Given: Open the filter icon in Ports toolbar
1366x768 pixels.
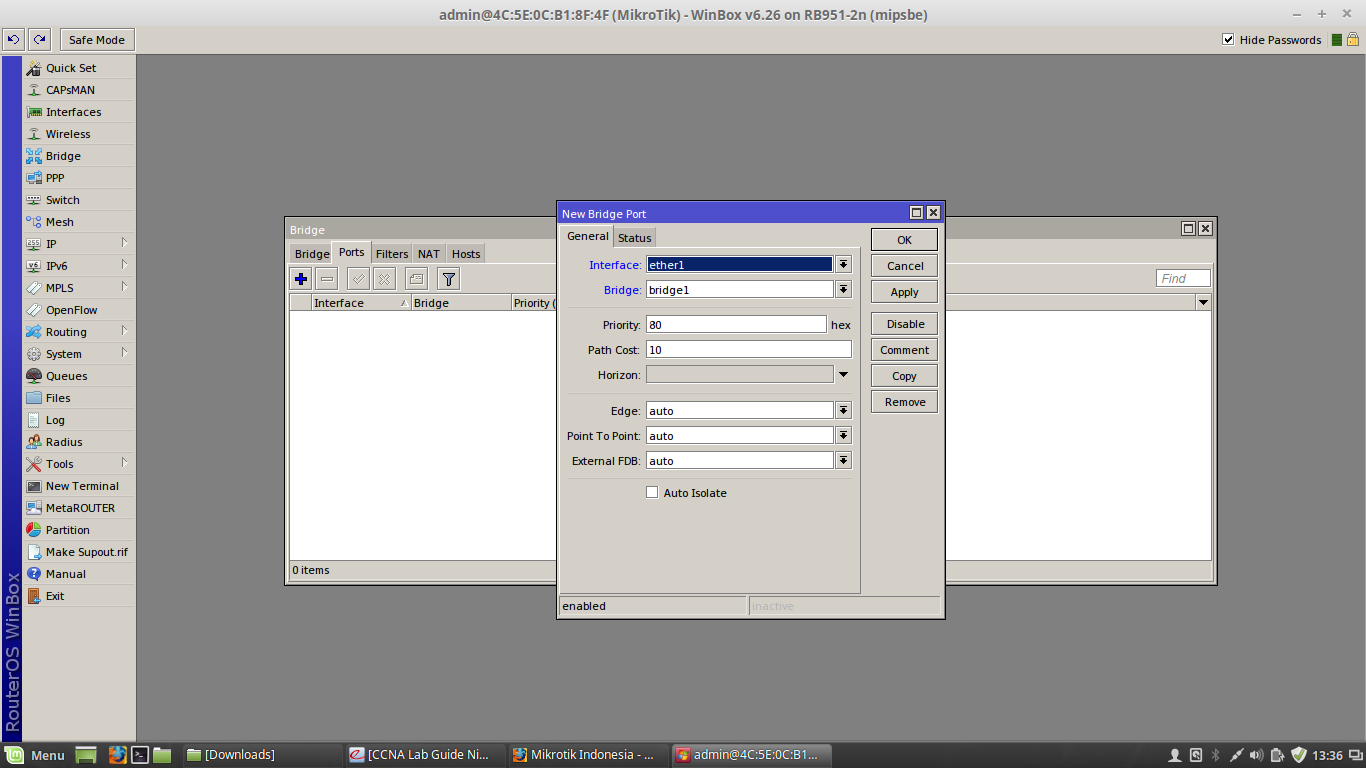Looking at the screenshot, I should 448,278.
